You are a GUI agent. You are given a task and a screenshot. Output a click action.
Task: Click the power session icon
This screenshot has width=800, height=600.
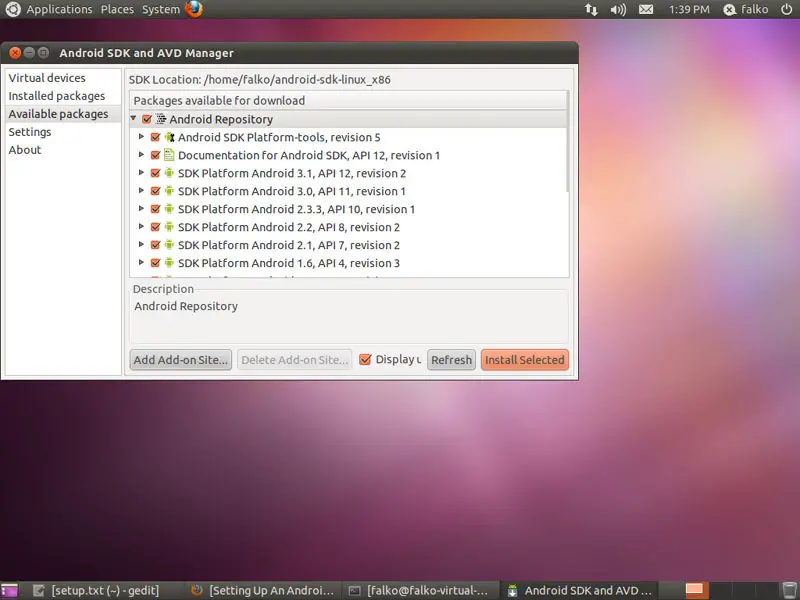pos(786,9)
